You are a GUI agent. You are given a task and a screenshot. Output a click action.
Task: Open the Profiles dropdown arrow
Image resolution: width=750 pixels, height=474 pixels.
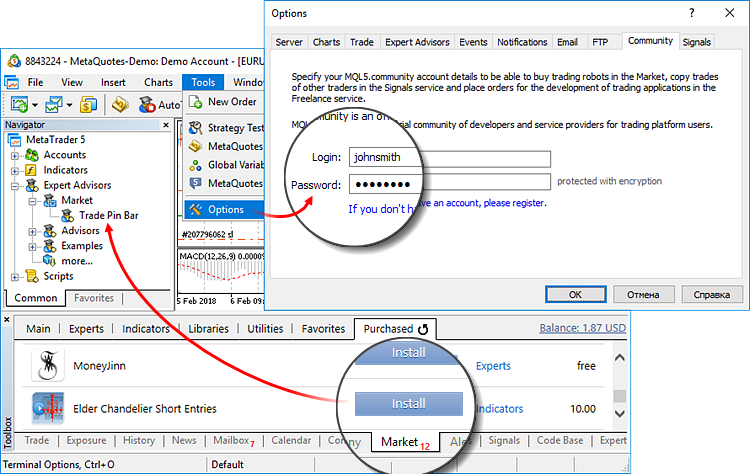69,105
